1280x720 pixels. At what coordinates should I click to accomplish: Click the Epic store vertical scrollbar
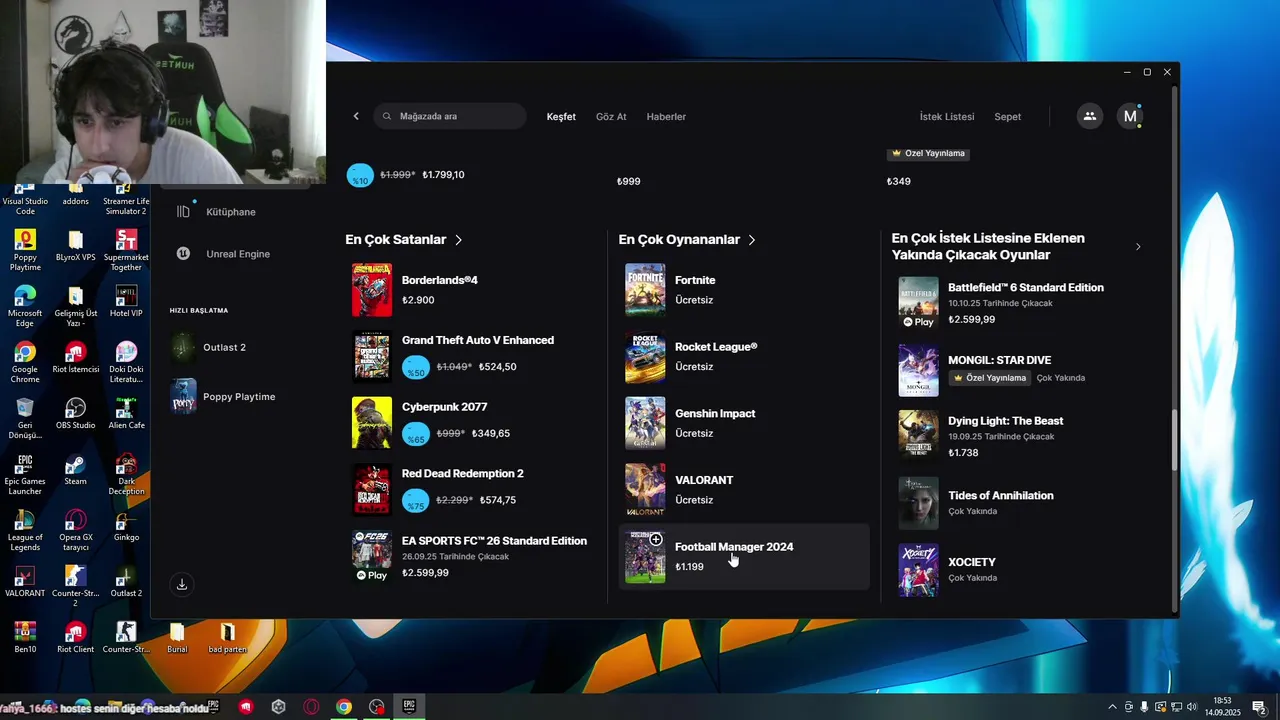1175,440
